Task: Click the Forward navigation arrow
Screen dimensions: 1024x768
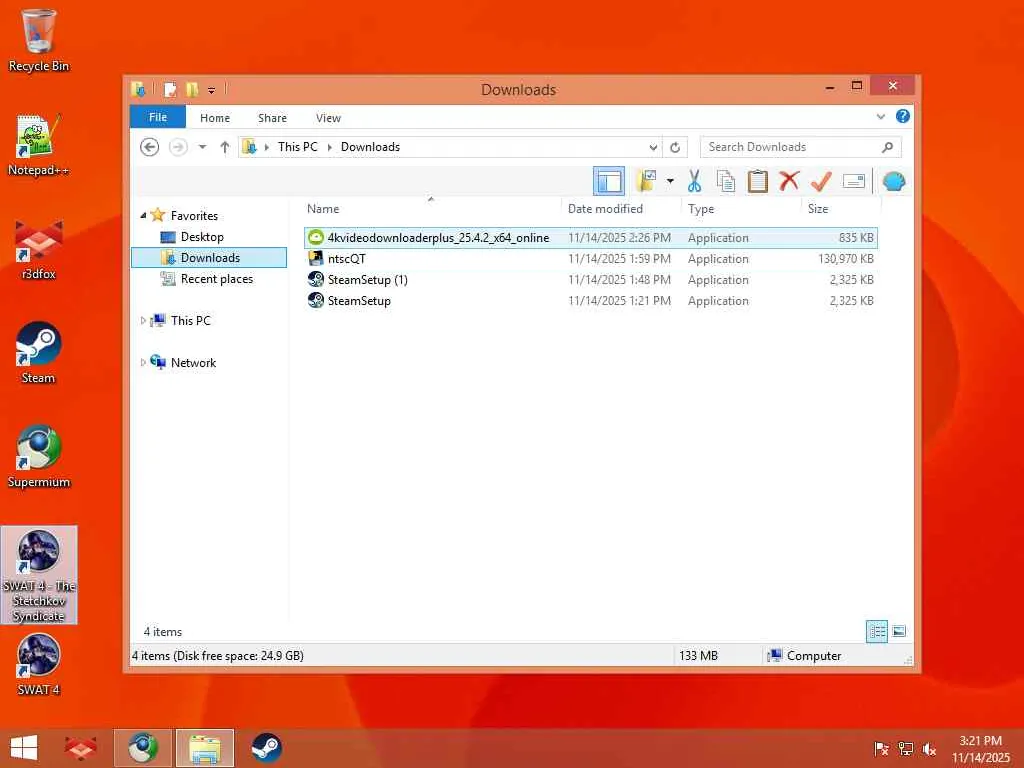Action: coord(178,147)
